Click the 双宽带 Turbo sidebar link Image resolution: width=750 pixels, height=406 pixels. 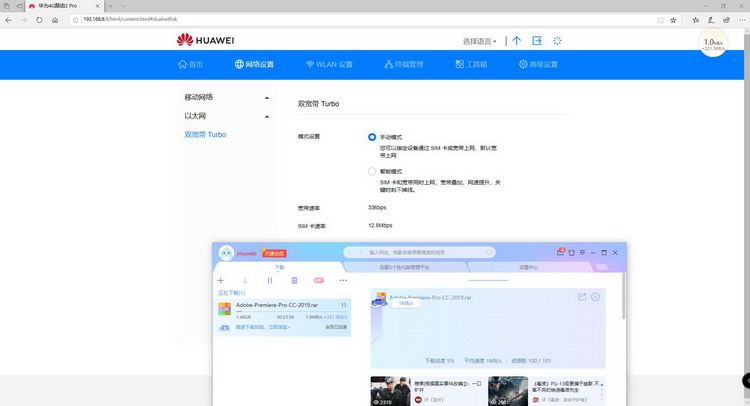[205, 135]
